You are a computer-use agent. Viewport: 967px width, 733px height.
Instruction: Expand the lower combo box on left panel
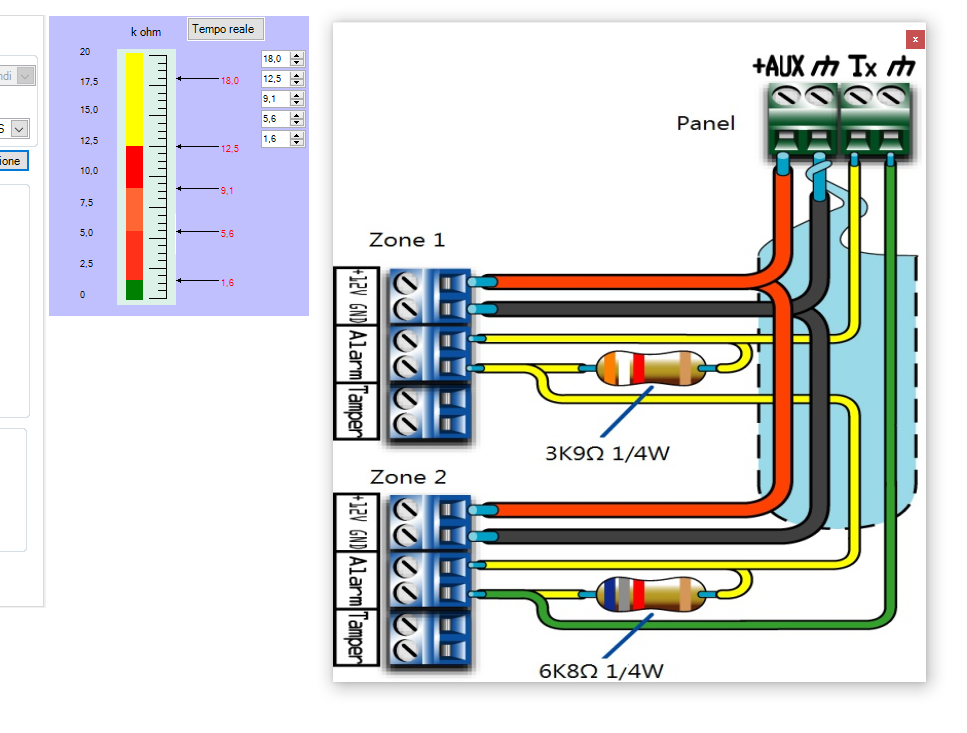pyautogui.click(x=19, y=129)
